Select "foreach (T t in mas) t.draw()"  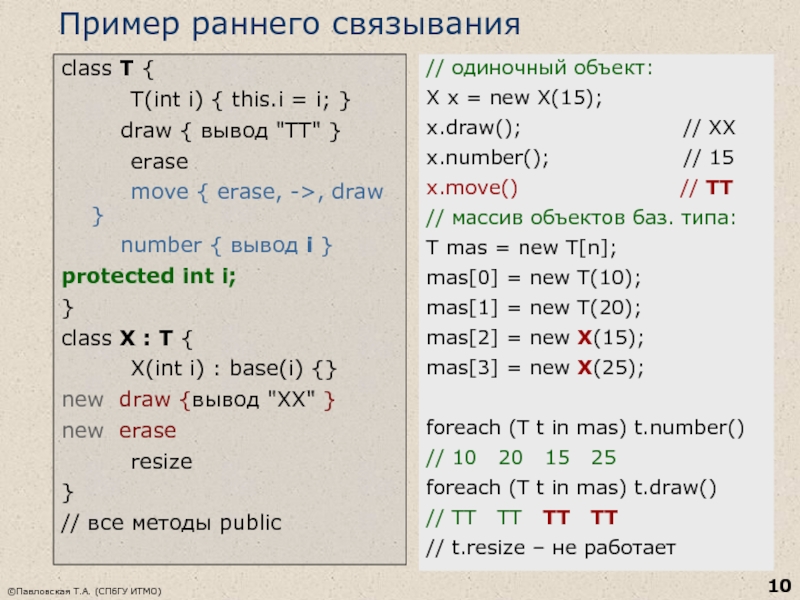click(x=571, y=488)
